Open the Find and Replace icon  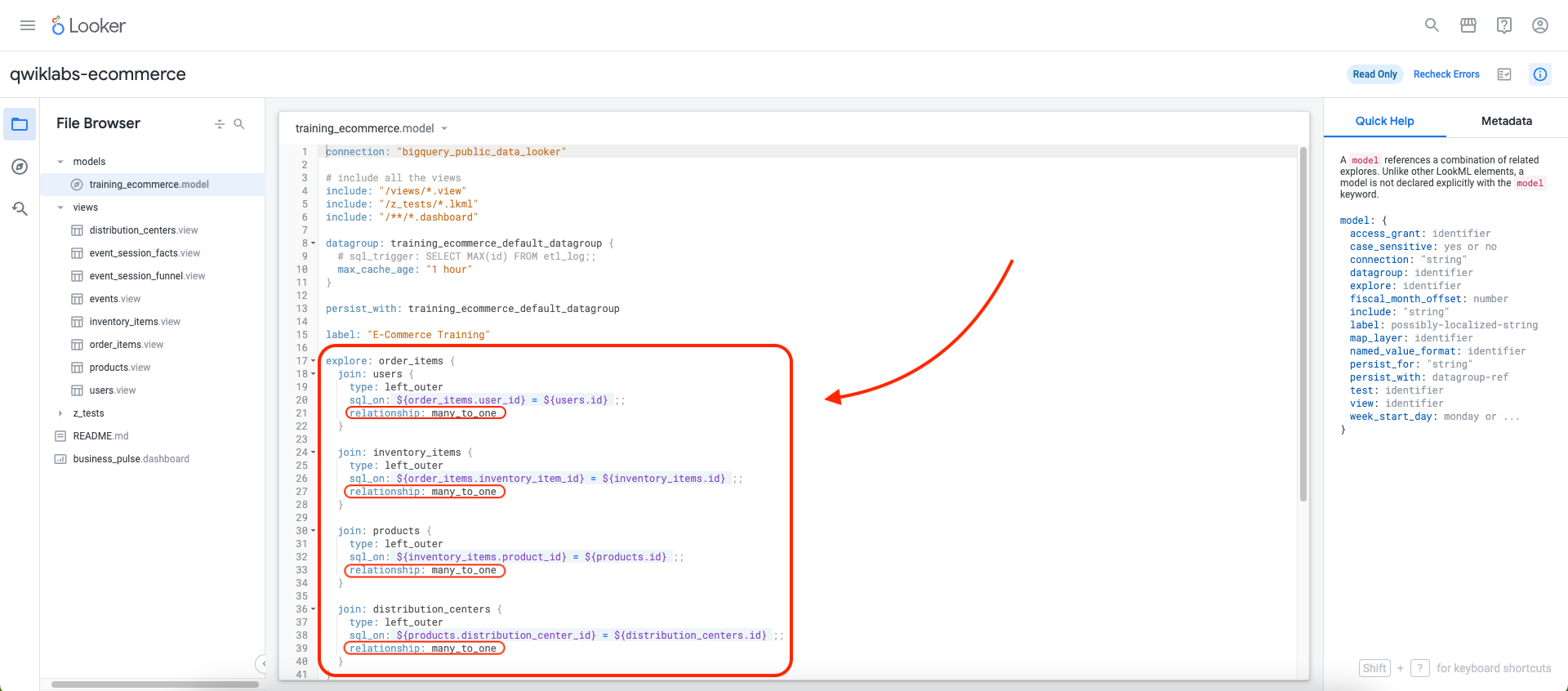tap(20, 209)
